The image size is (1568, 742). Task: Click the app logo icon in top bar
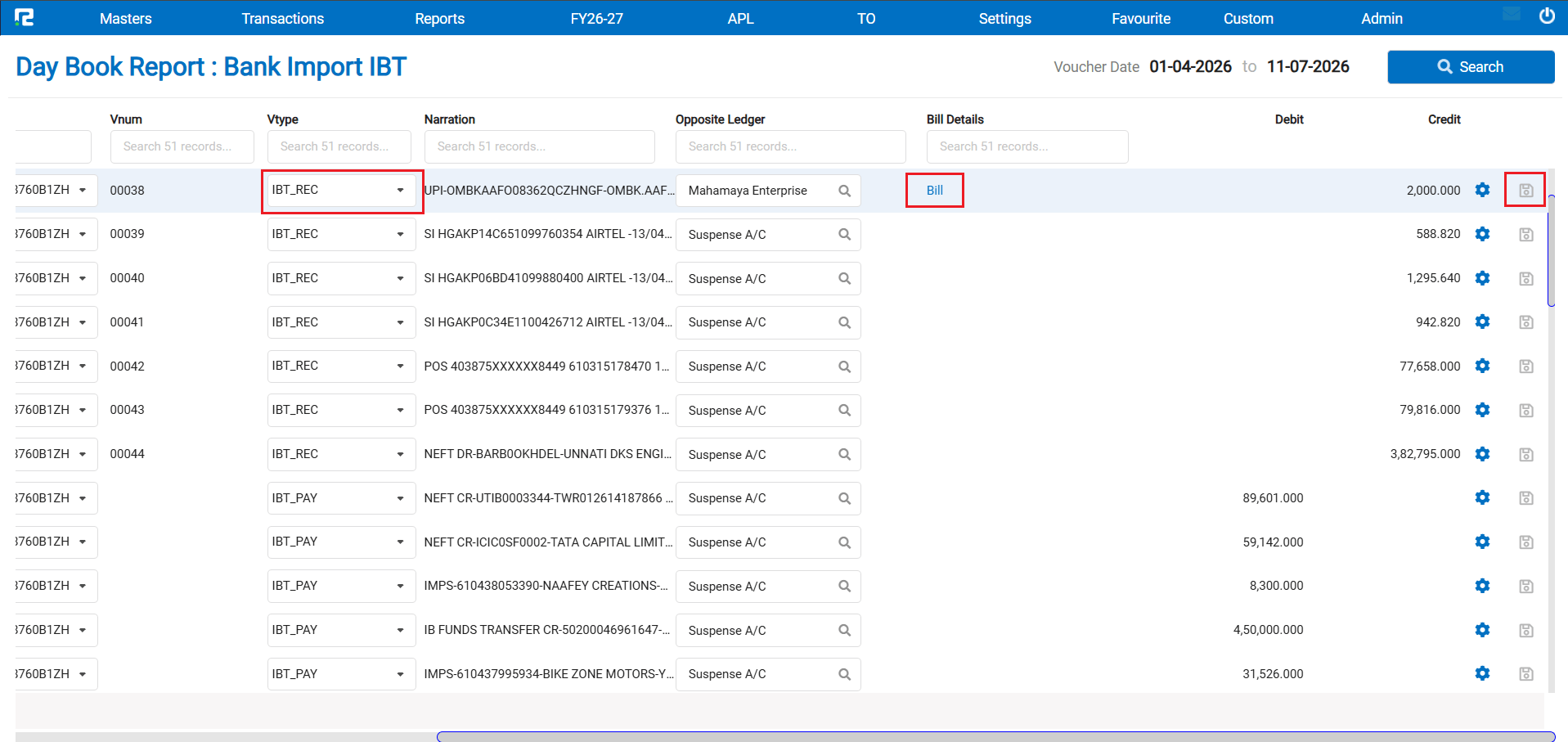pos(25,17)
